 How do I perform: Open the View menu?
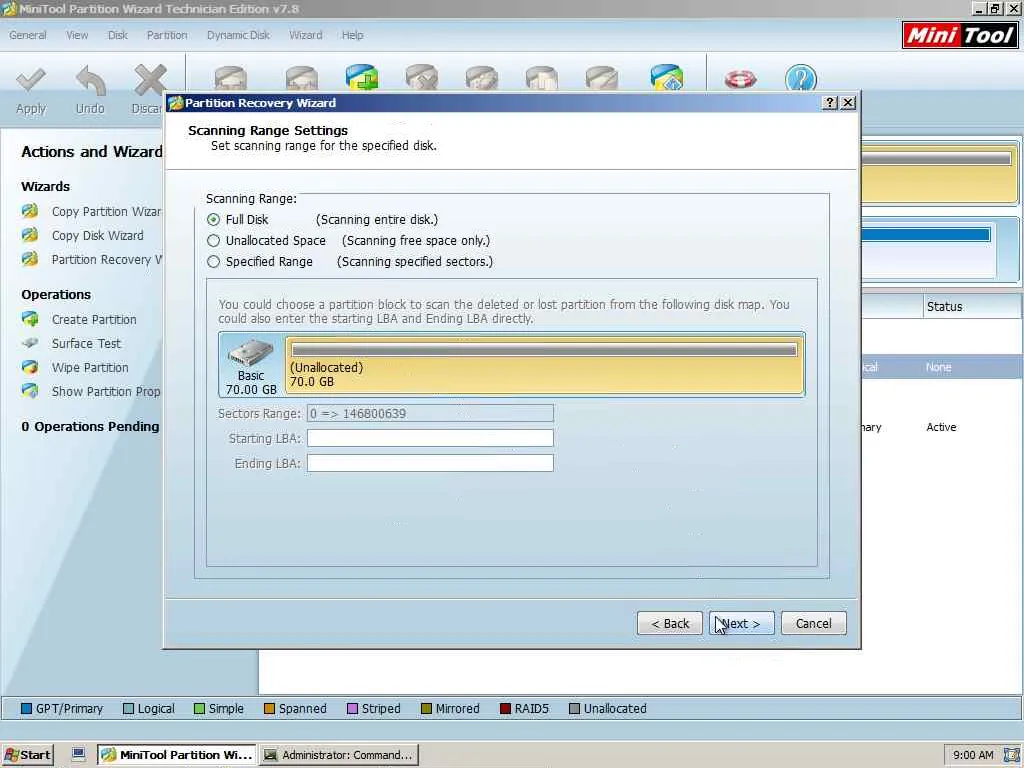(x=77, y=35)
